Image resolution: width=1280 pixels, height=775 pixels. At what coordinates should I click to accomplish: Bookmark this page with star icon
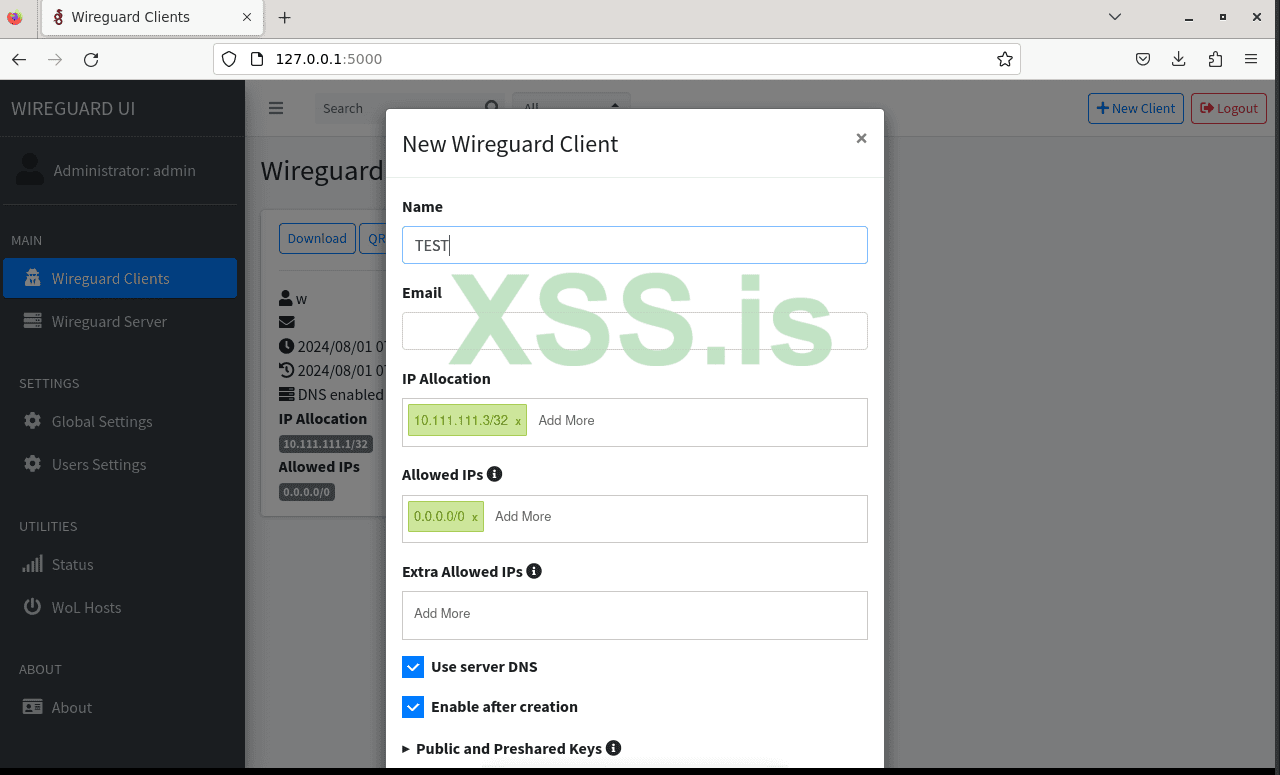(1005, 59)
